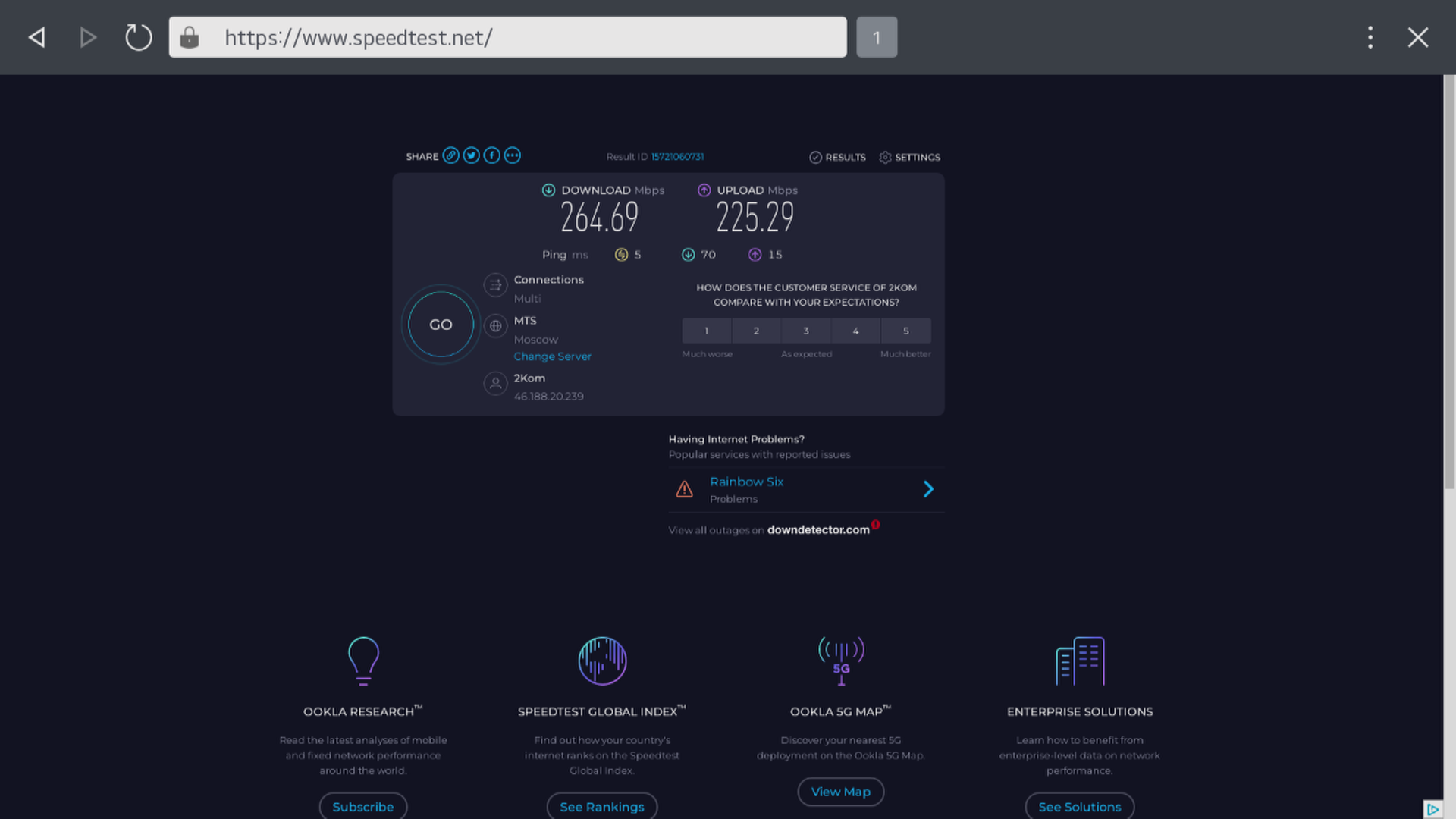The height and width of the screenshot is (819, 1456).
Task: Open more share options ellipsis icon
Action: tap(513, 155)
